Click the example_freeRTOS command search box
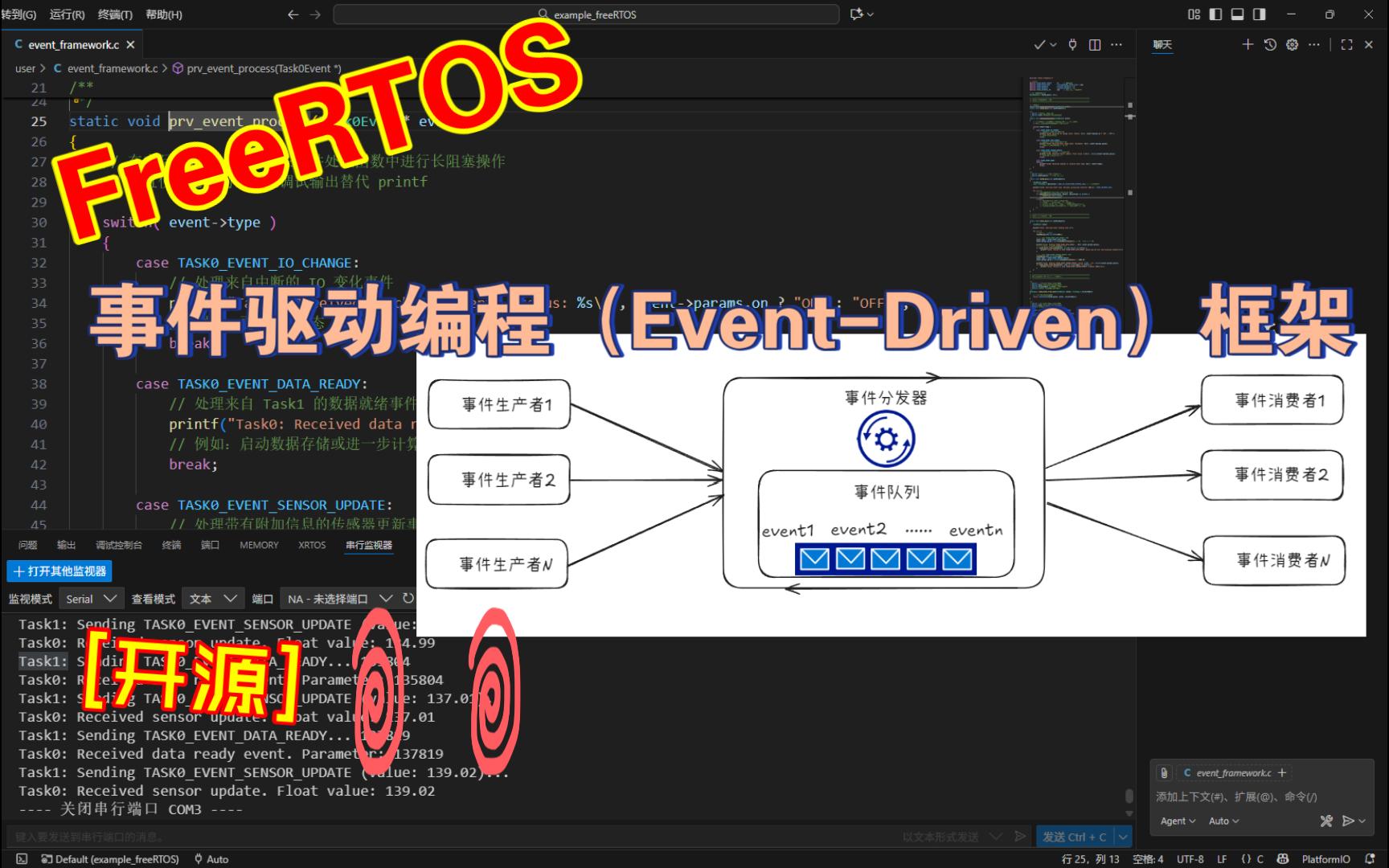The height and width of the screenshot is (868, 1389). [x=586, y=14]
